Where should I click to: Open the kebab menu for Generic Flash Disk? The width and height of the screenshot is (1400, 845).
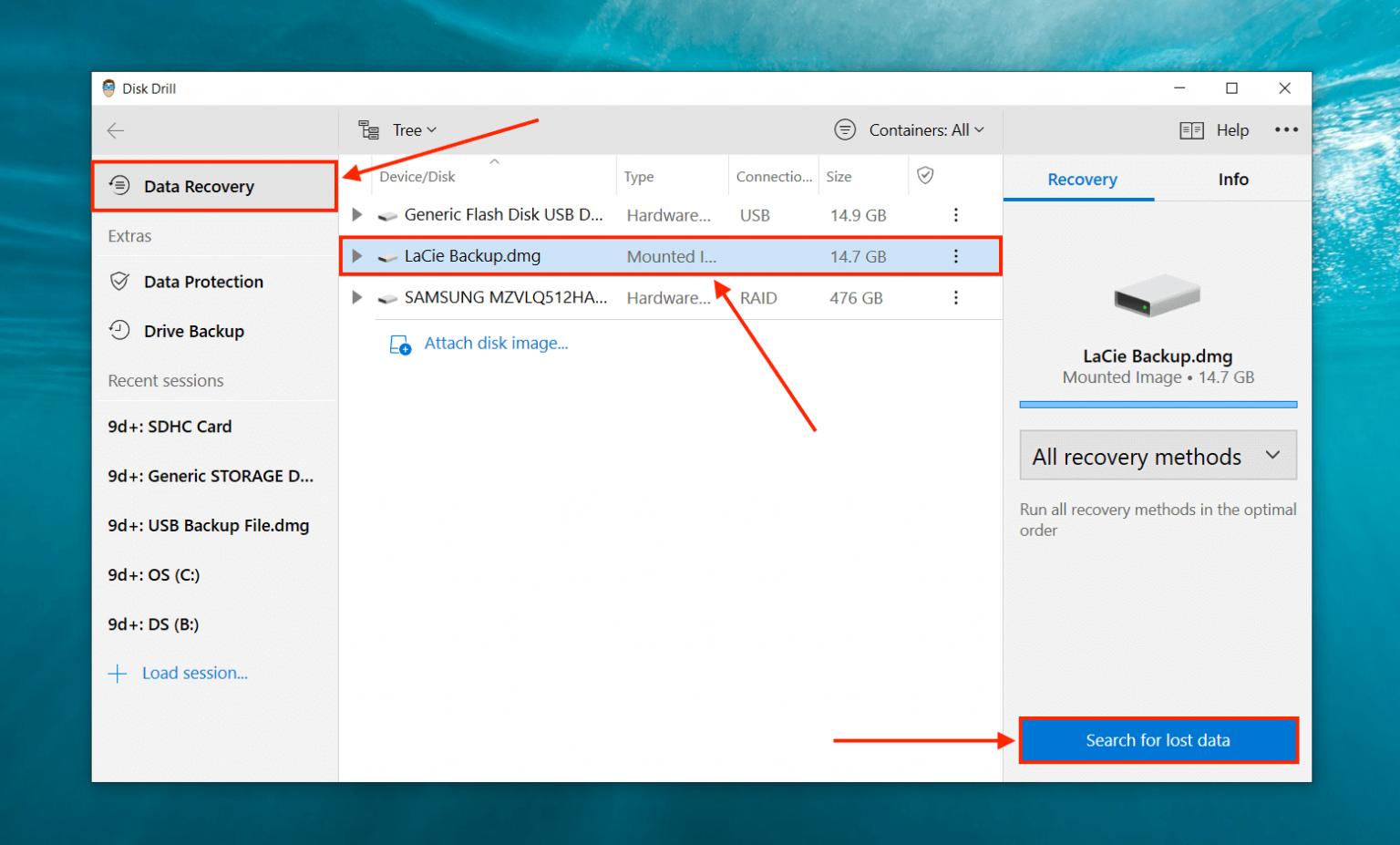955,214
